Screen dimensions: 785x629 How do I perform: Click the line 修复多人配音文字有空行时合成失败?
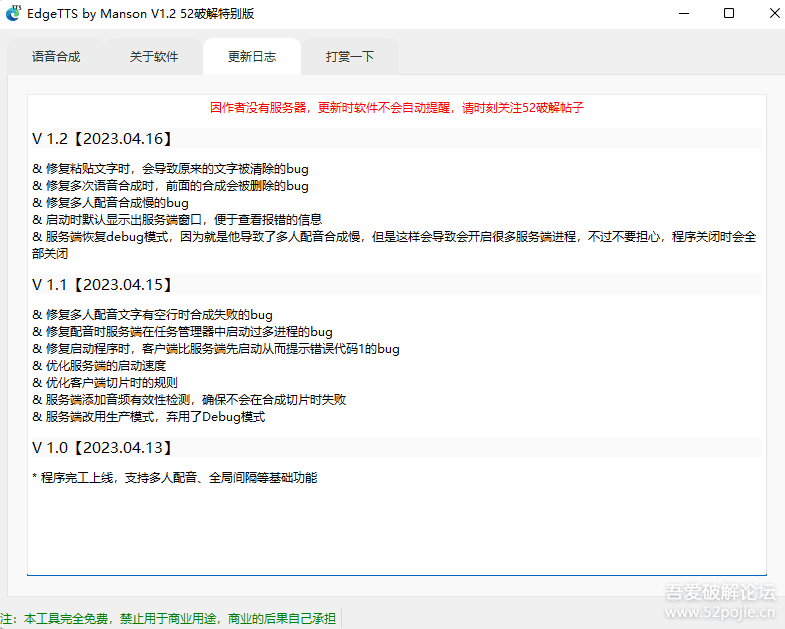[x=152, y=315]
